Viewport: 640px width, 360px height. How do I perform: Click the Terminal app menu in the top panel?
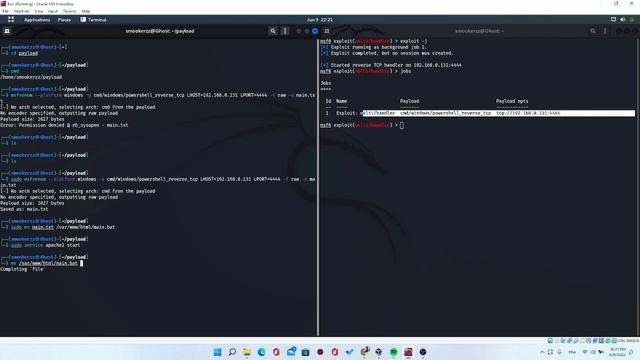(x=93, y=20)
